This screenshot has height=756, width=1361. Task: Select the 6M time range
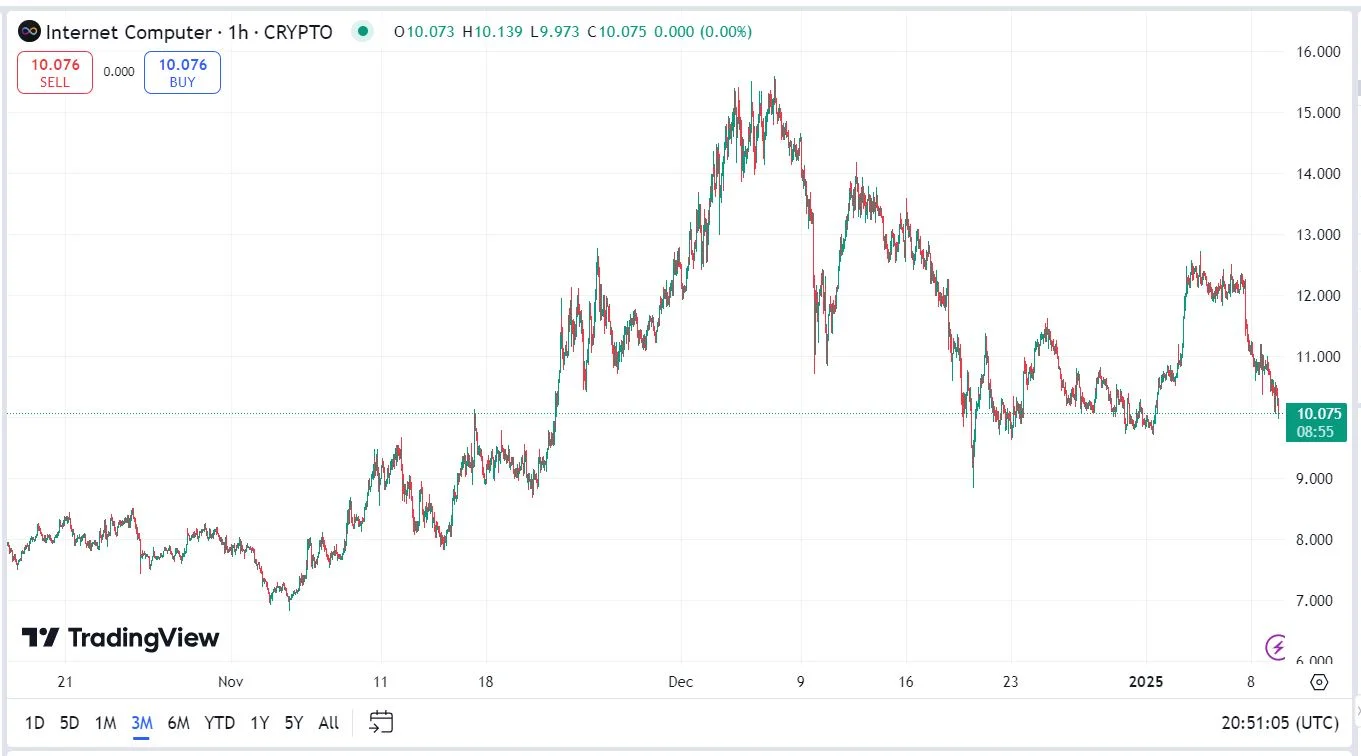coord(178,722)
